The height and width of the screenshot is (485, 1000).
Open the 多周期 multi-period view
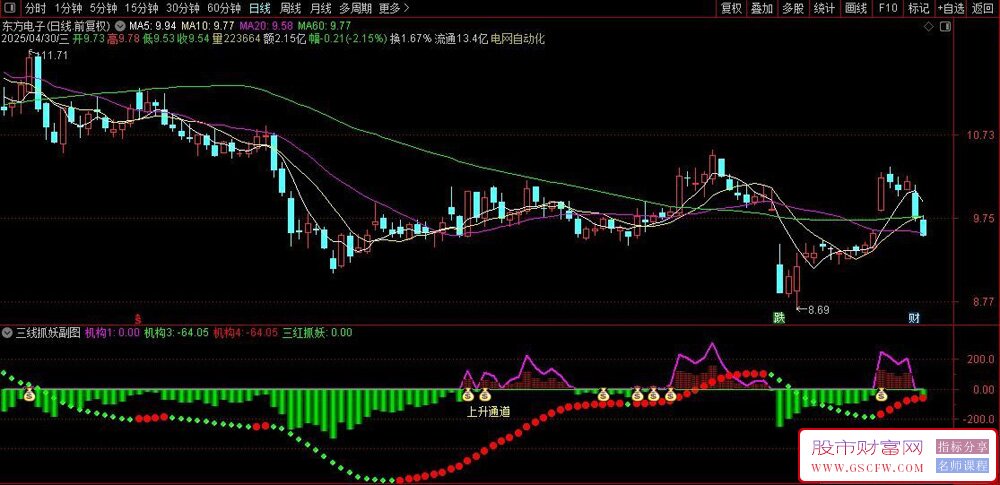click(355, 8)
